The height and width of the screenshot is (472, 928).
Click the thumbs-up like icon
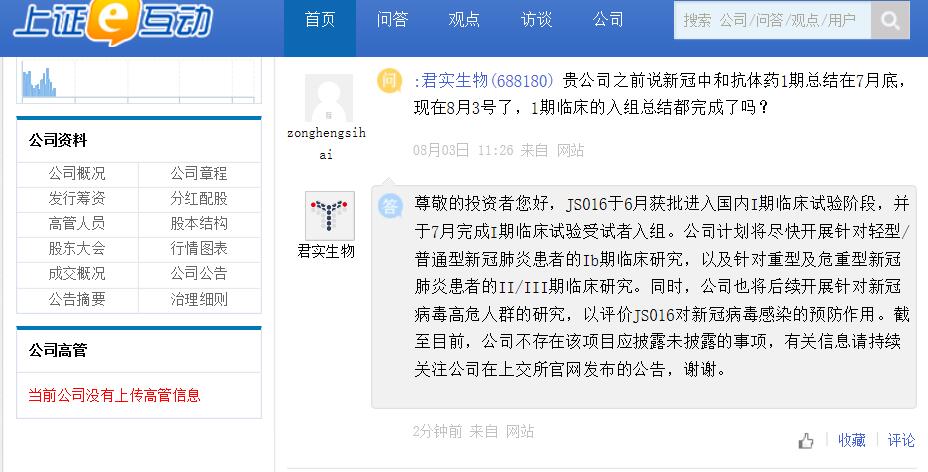pos(806,441)
